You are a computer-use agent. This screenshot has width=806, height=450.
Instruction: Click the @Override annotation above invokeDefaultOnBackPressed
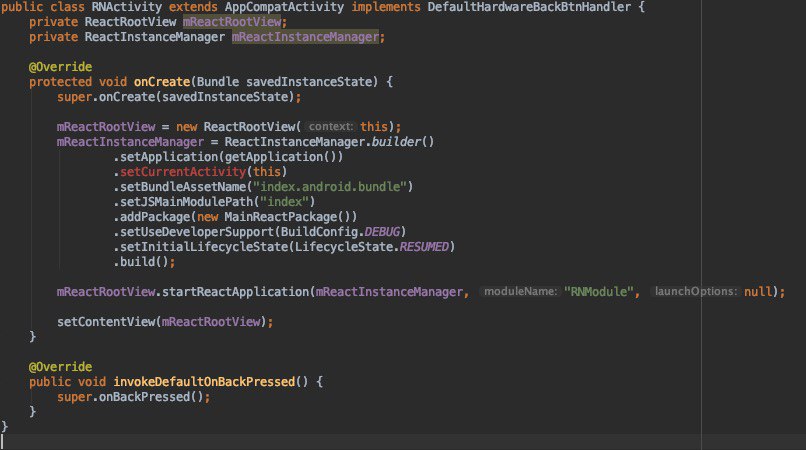tap(60, 367)
